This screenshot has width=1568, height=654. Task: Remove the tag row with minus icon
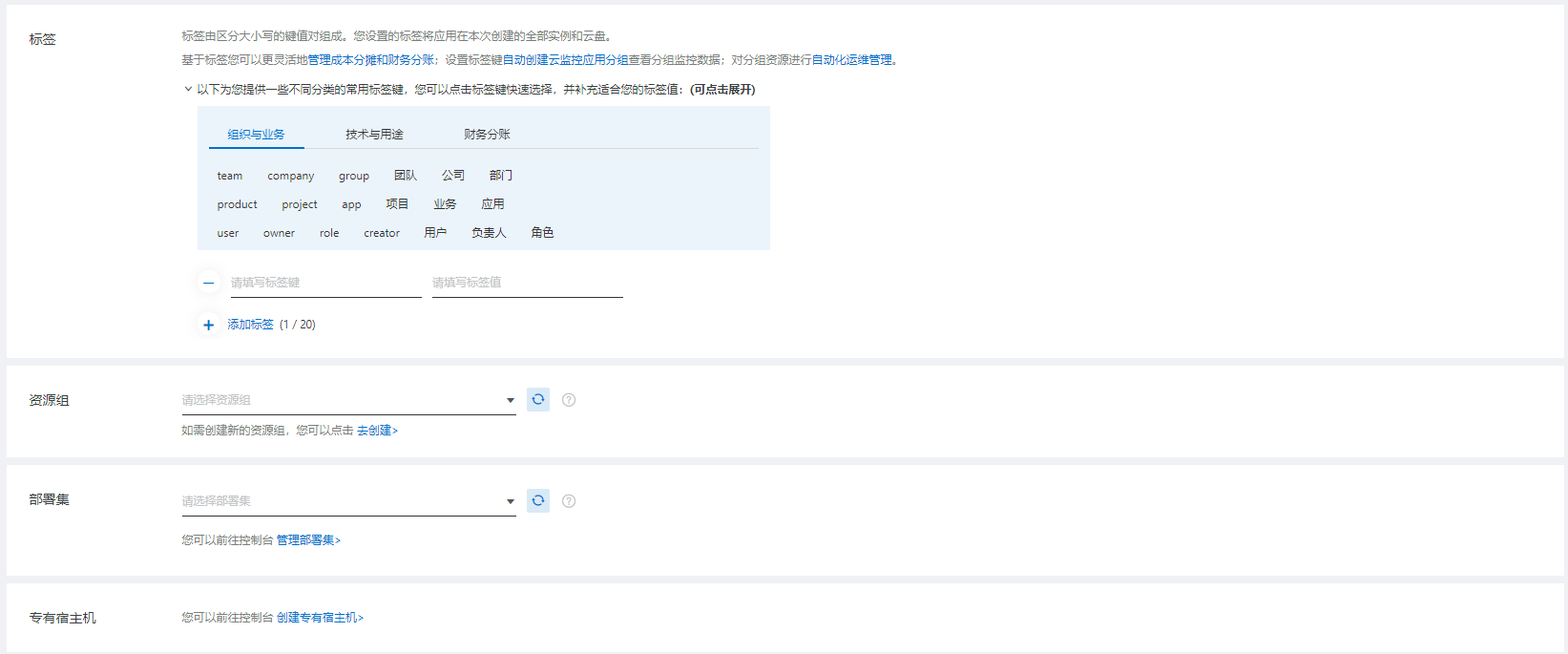(208, 283)
